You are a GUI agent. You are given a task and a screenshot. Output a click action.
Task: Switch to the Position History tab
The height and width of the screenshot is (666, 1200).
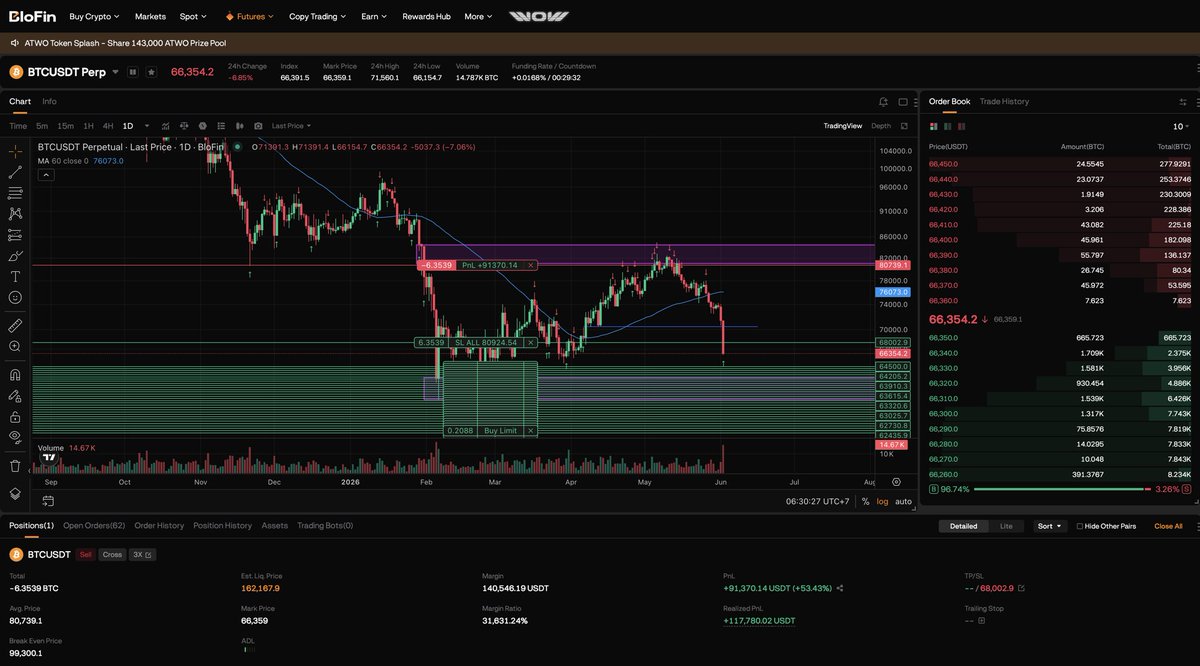(x=222, y=525)
